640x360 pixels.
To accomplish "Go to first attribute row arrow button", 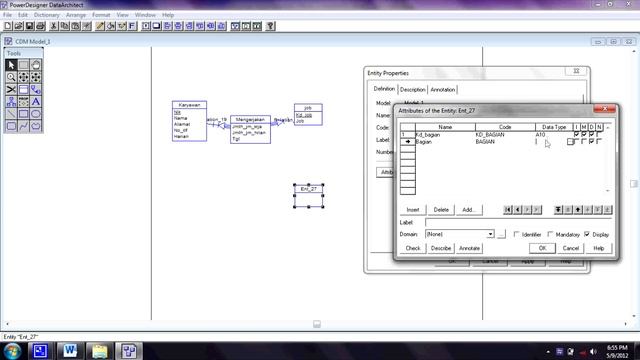I will [508, 209].
